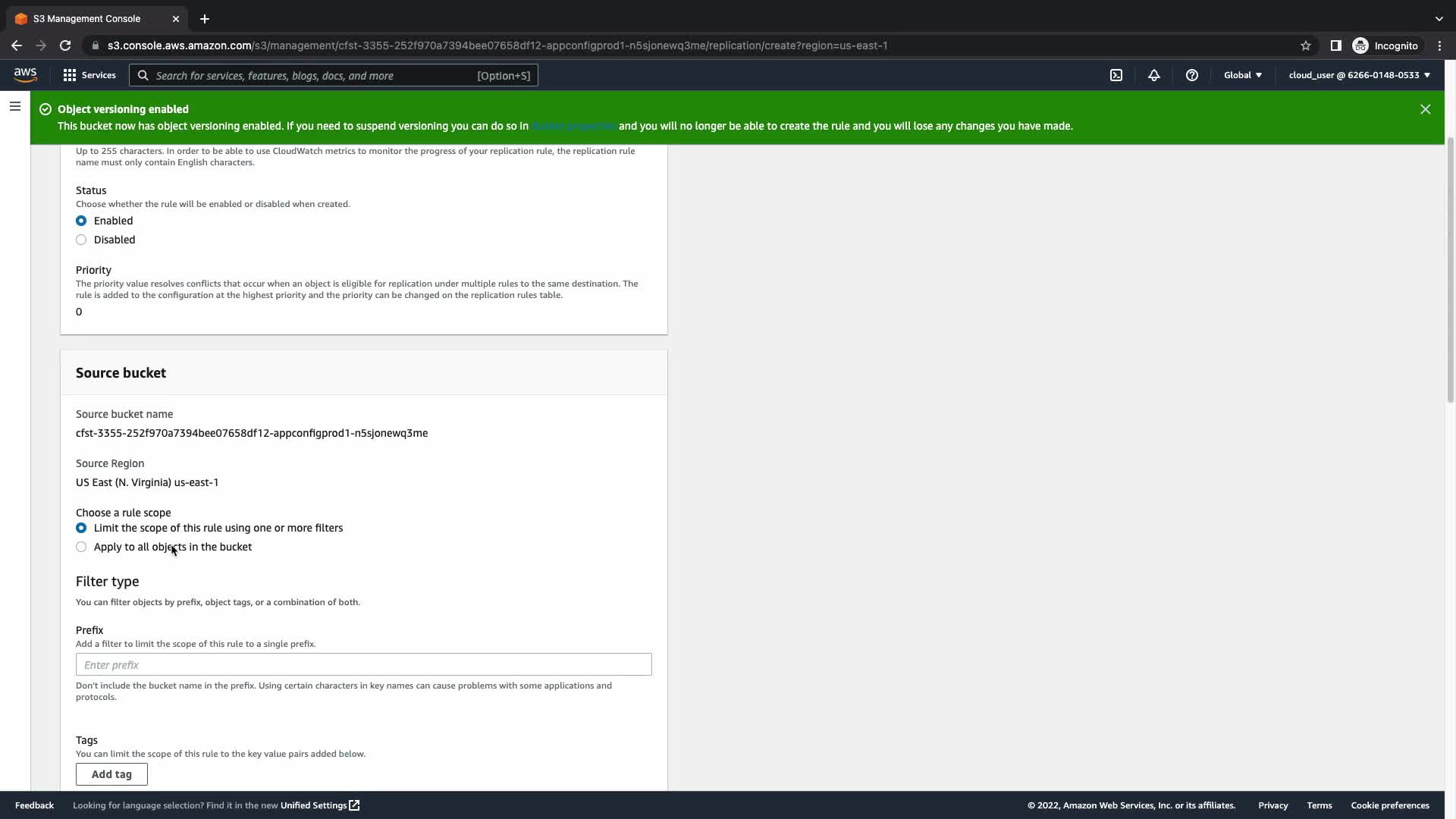Expand the Chrome tab search chevron

click(x=1439, y=19)
